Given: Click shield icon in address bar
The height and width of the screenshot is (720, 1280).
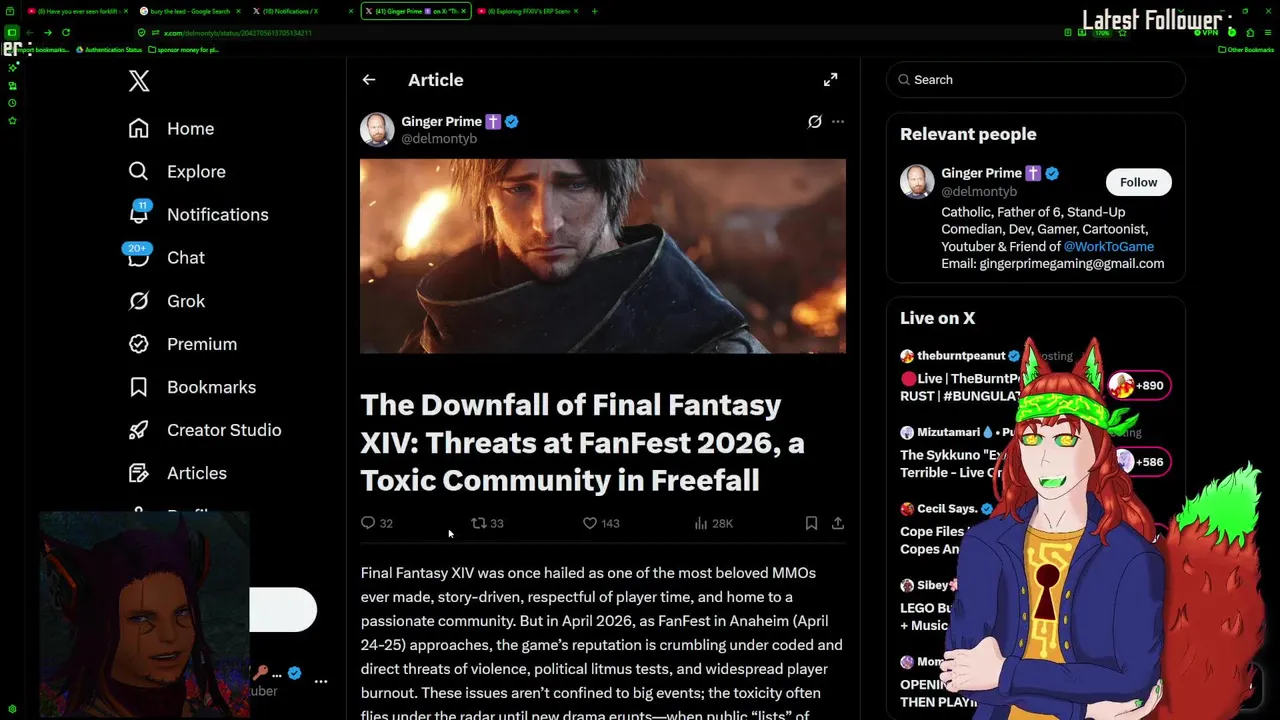Looking at the screenshot, I should click(x=141, y=33).
